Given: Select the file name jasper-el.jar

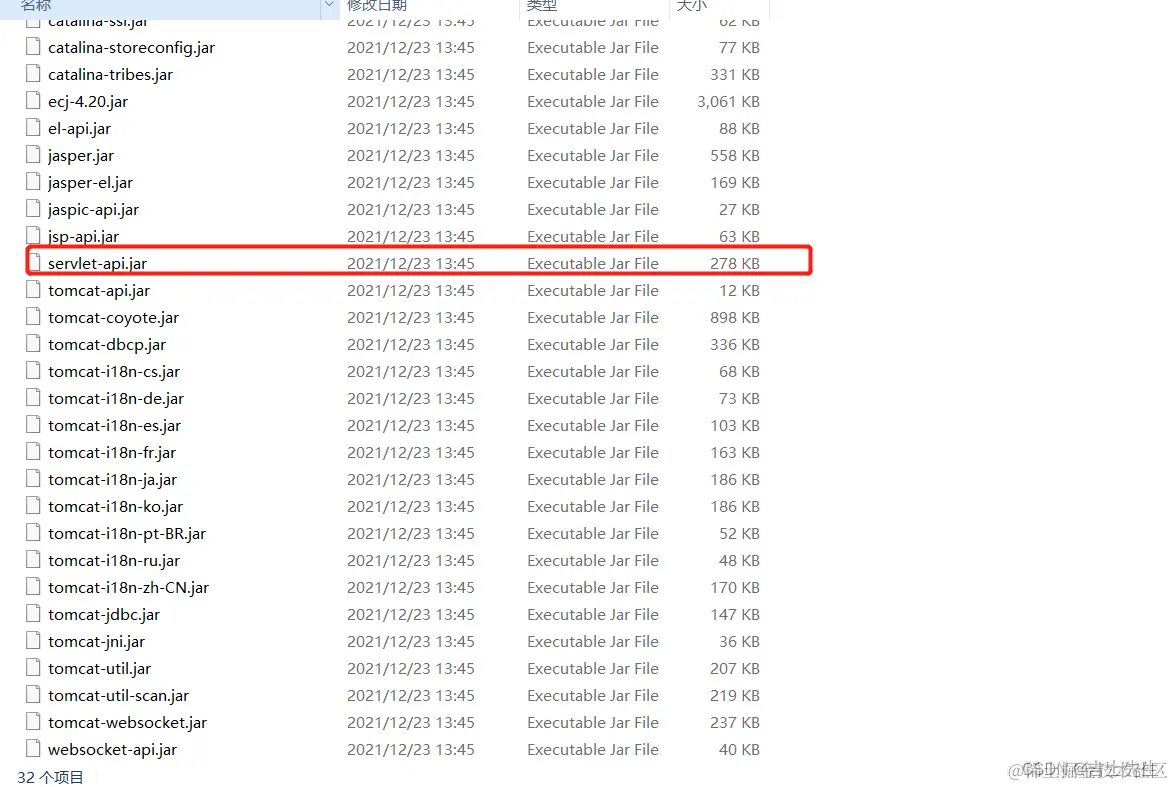Looking at the screenshot, I should coord(90,183).
